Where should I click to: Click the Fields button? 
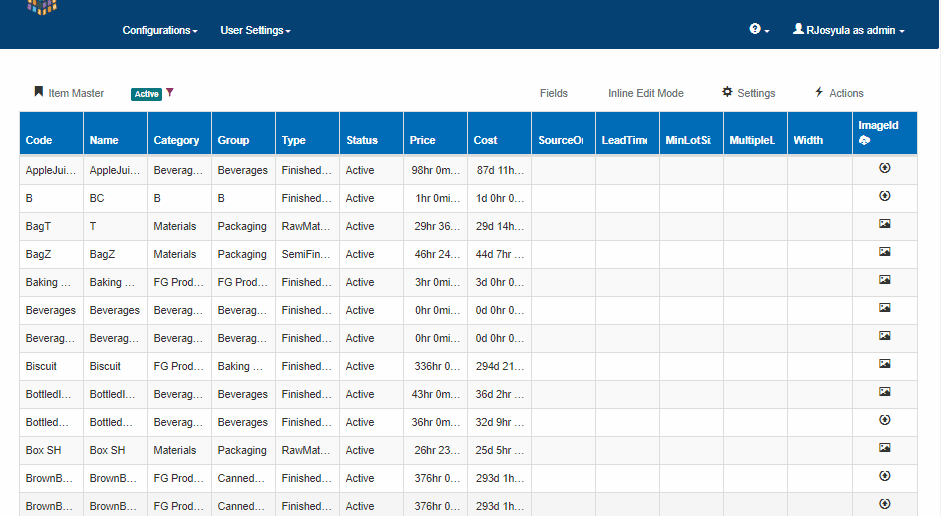(x=553, y=93)
